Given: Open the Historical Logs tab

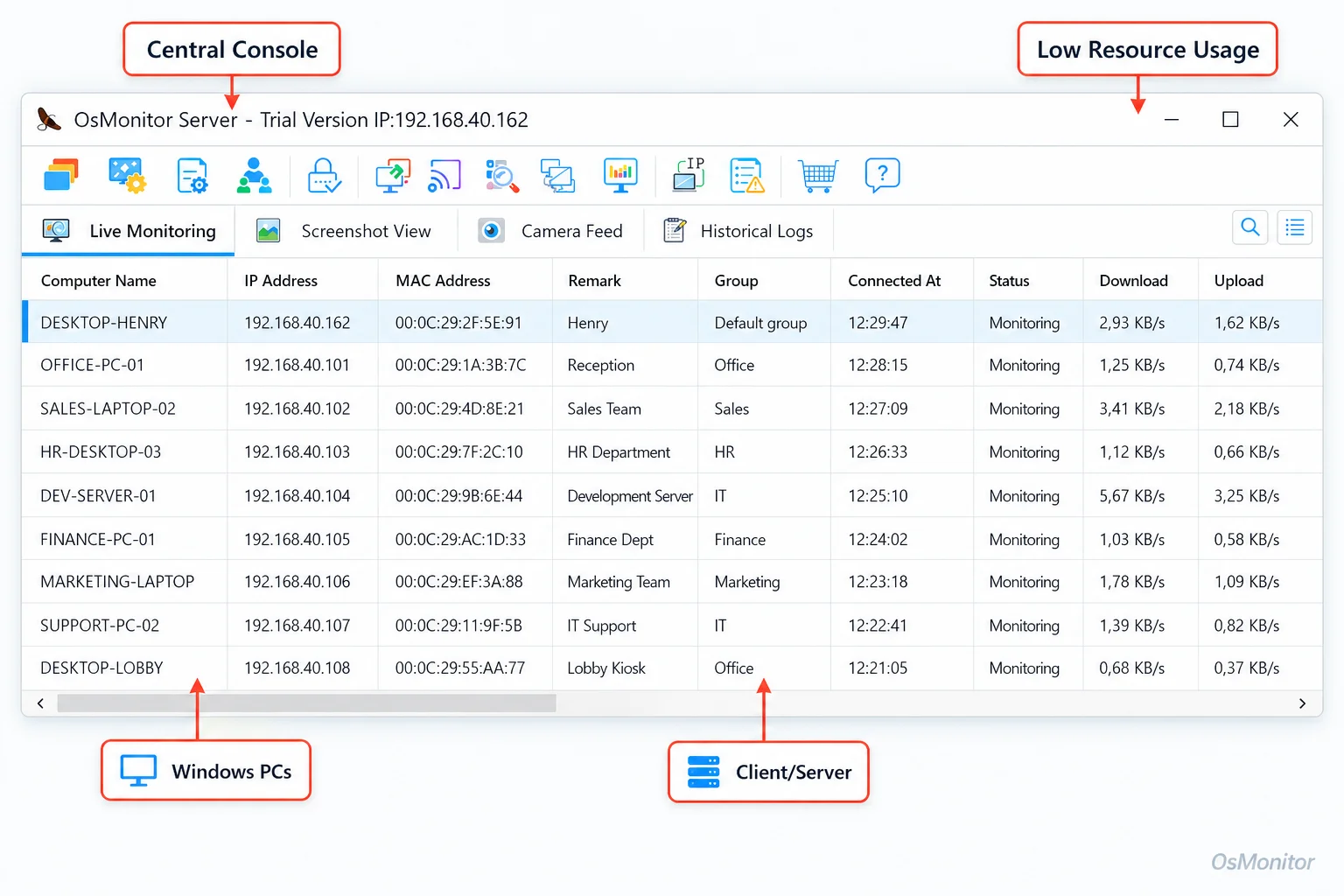Looking at the screenshot, I should pos(738,231).
